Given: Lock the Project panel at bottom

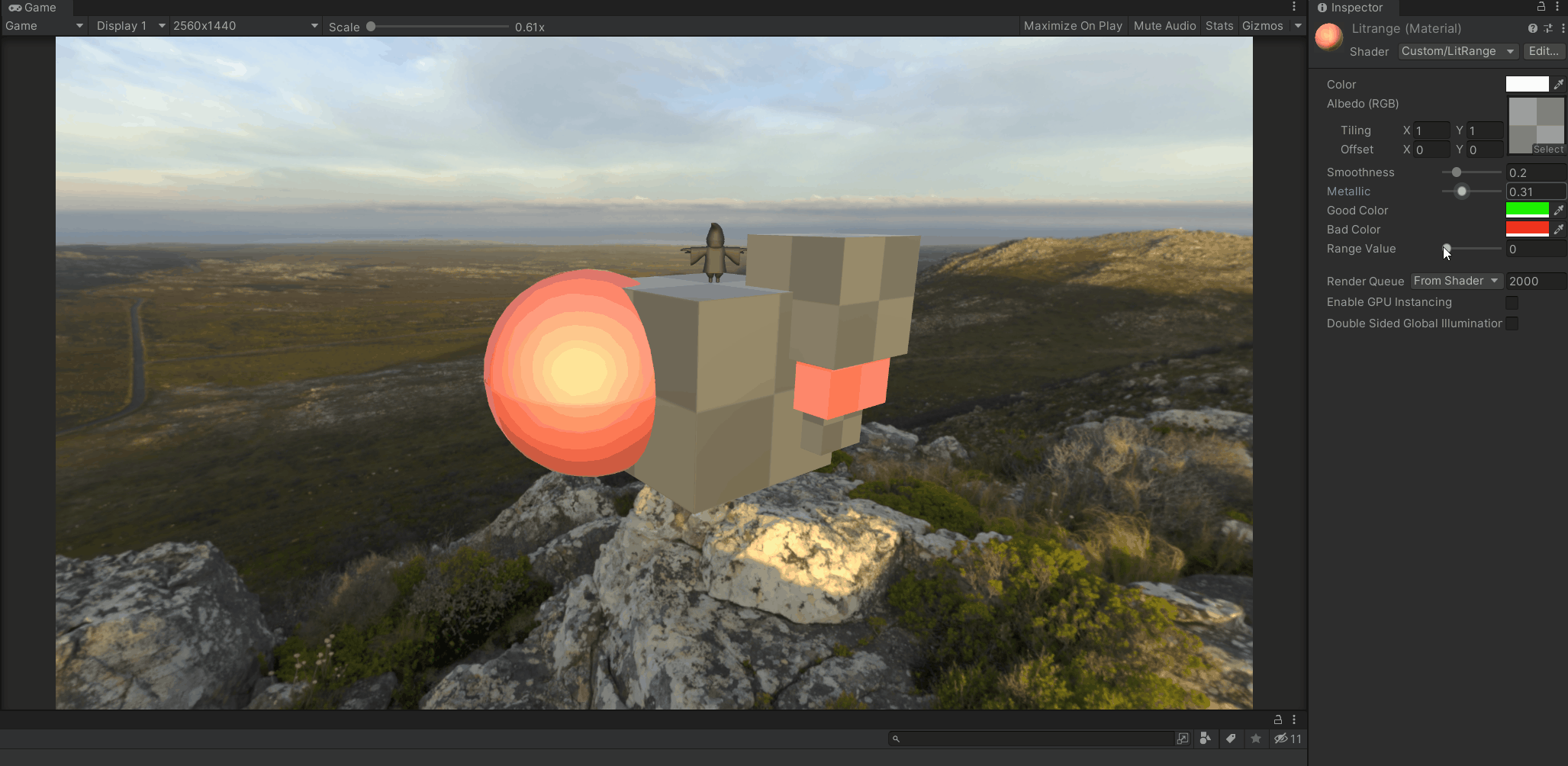Looking at the screenshot, I should 1278,719.
